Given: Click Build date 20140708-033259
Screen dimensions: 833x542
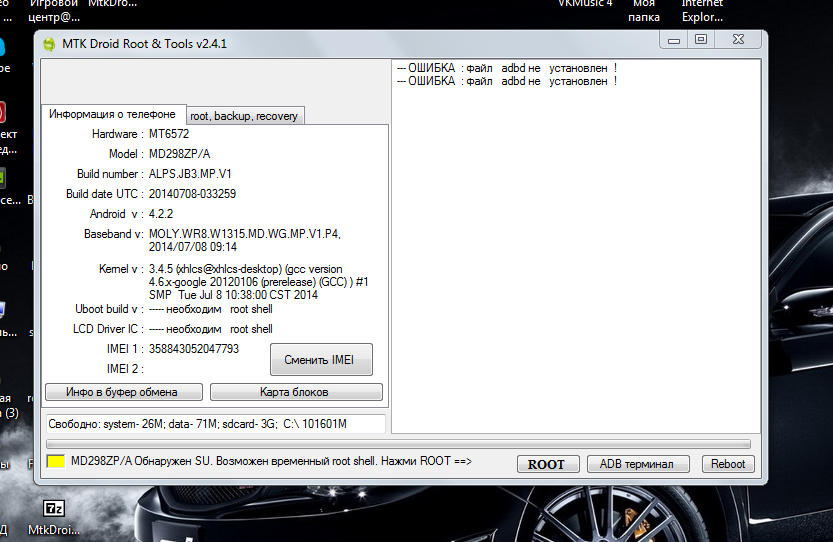Looking at the screenshot, I should pyautogui.click(x=192, y=194).
